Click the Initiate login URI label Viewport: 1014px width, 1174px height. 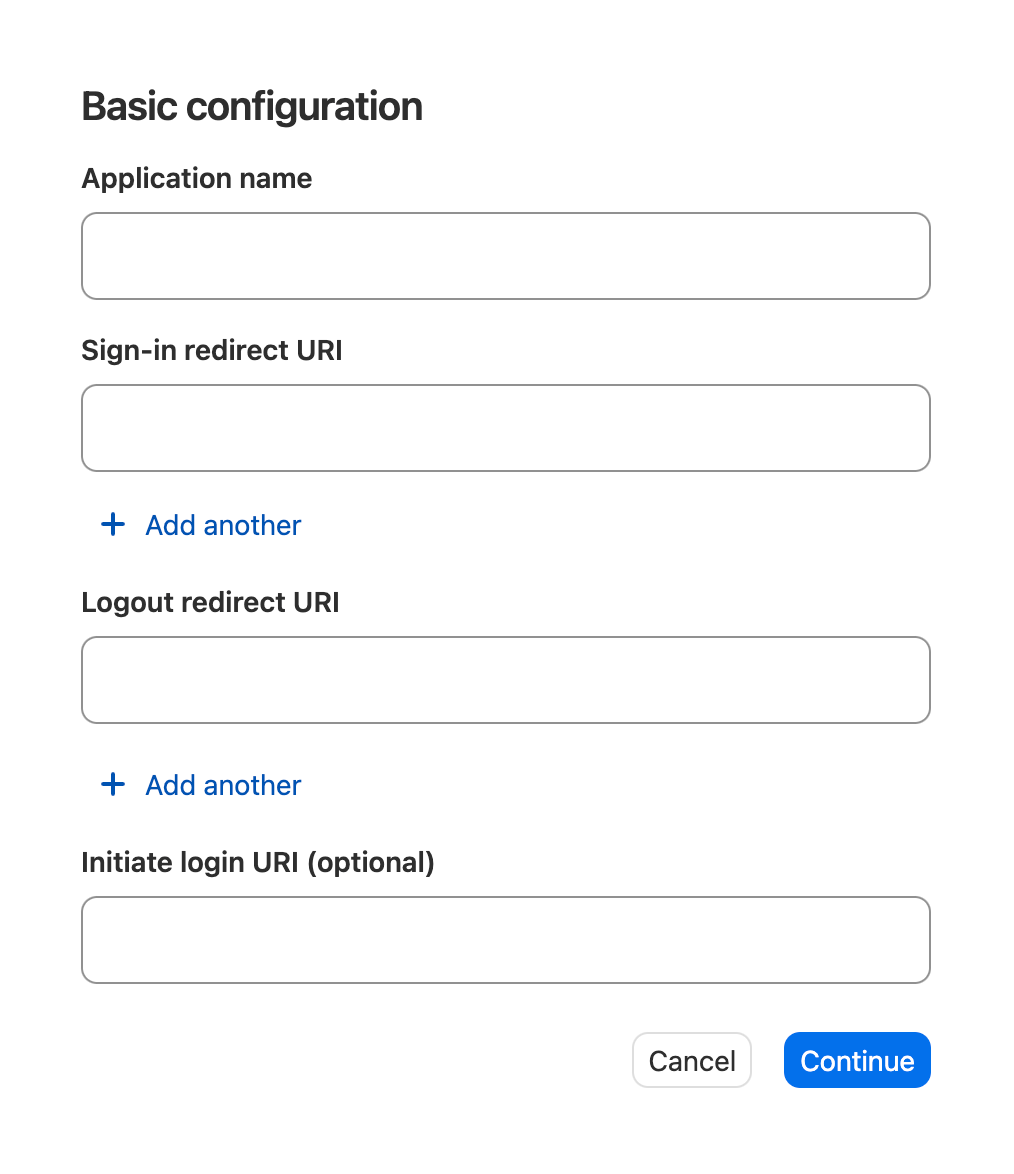click(258, 862)
